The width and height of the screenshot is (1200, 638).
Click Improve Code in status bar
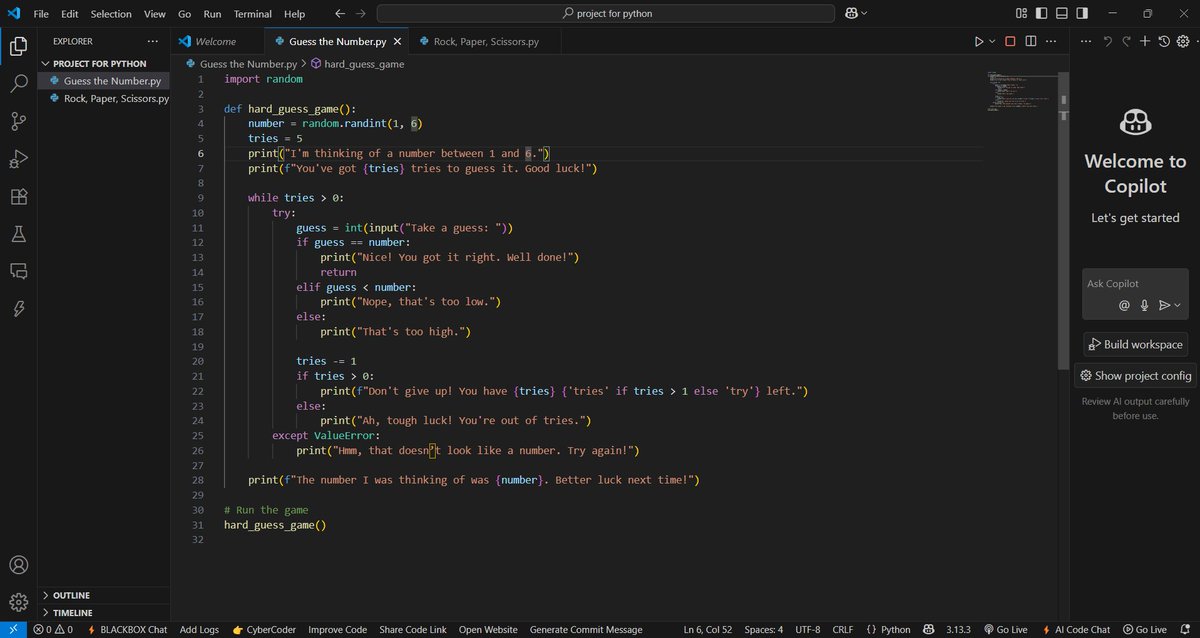[x=337, y=630]
